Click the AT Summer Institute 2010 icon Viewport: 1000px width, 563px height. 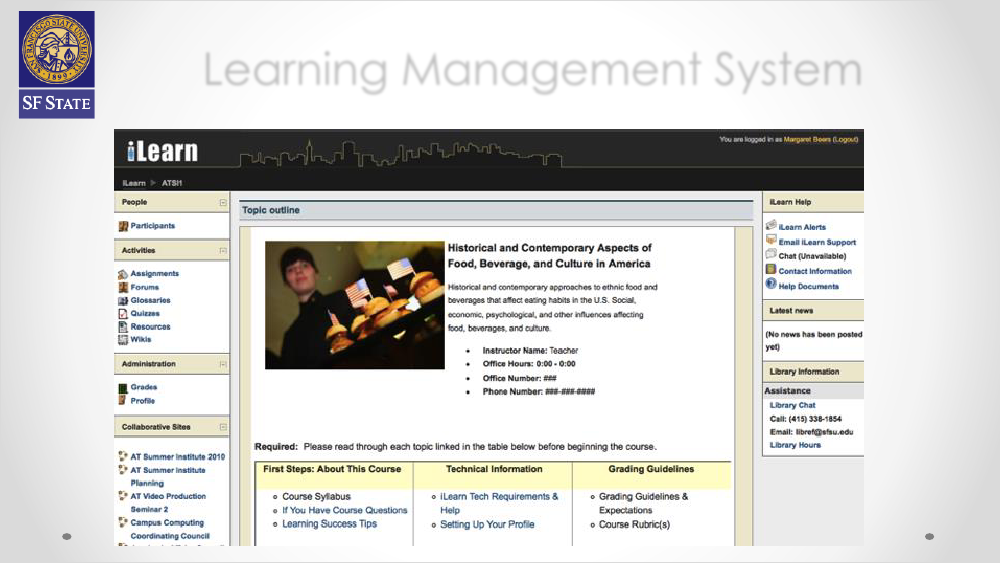tap(123, 456)
